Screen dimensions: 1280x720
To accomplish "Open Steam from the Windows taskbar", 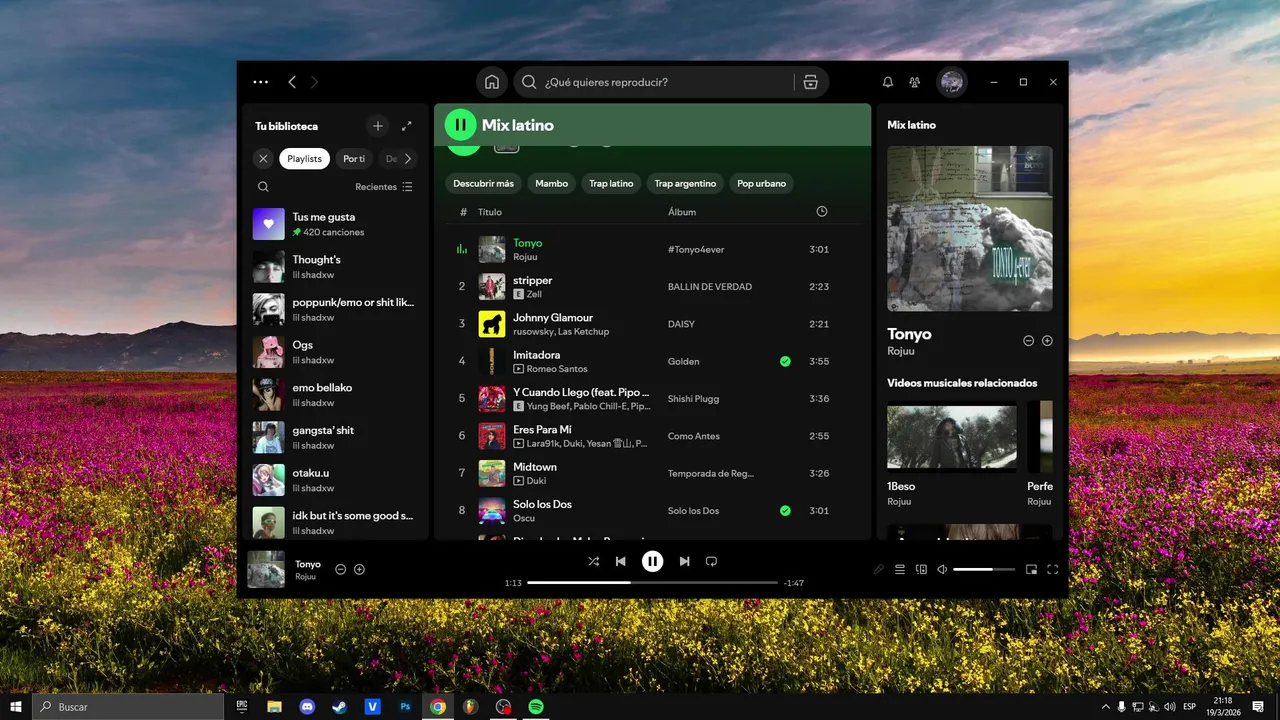I will point(340,706).
